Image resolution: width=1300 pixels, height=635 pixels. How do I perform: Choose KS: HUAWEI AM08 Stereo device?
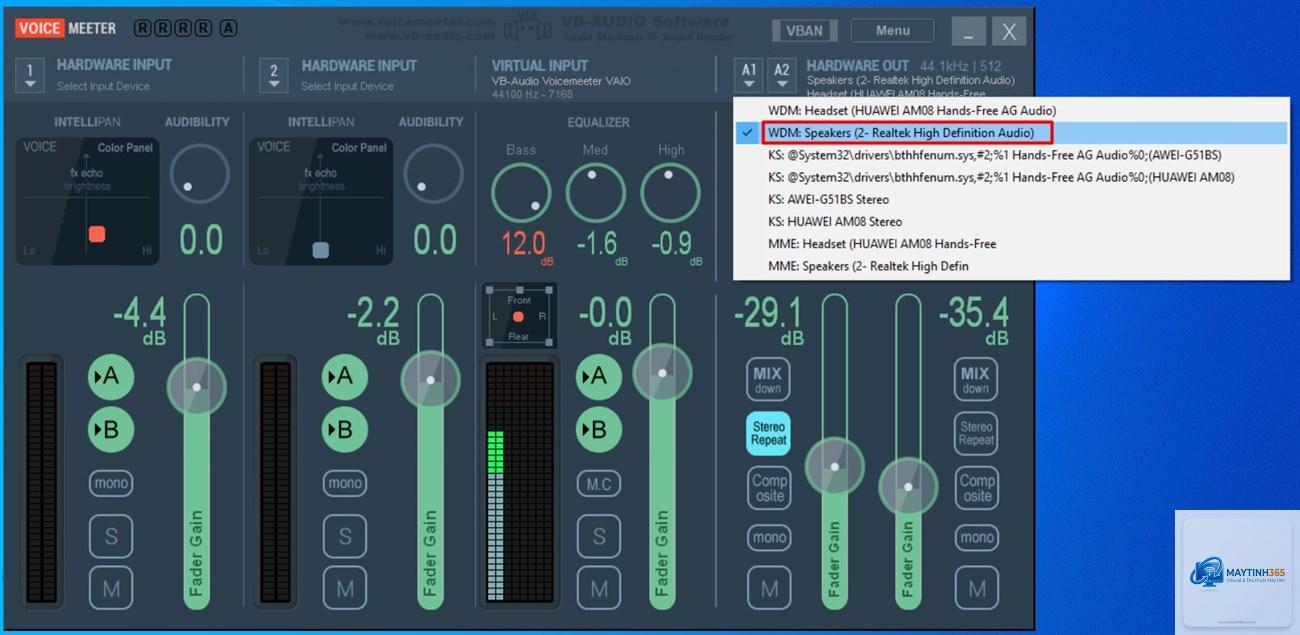pyautogui.click(x=1012, y=221)
